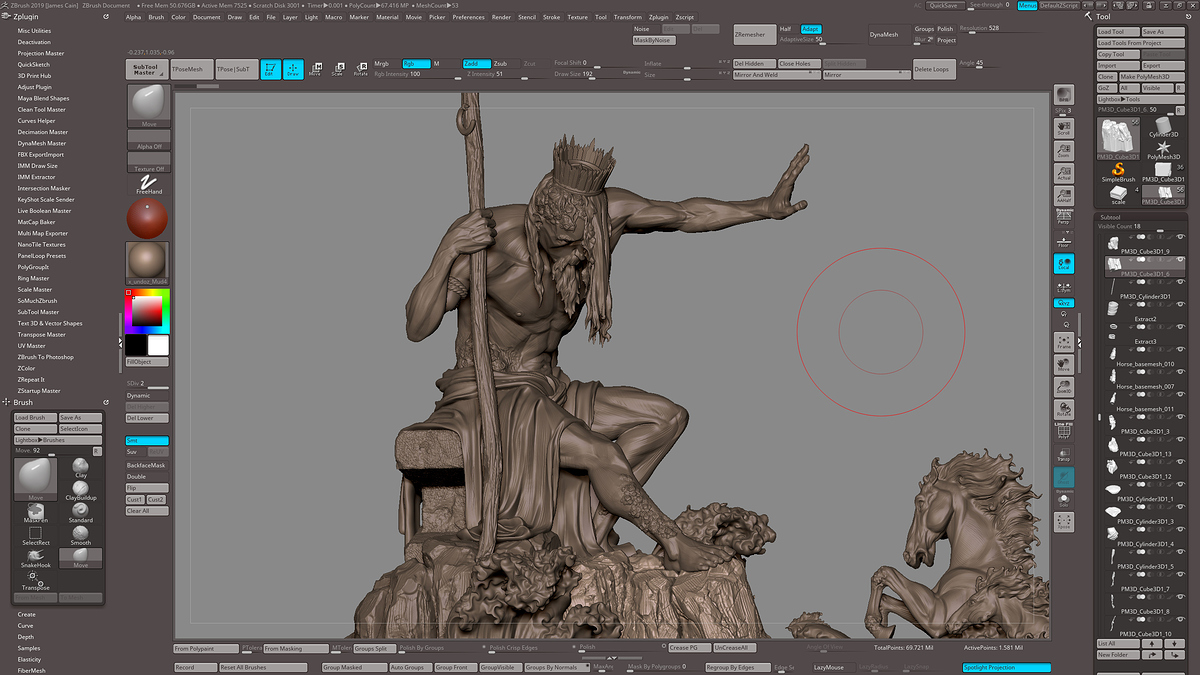This screenshot has height=675, width=1200.
Task: Open the Stroke menu
Action: (x=552, y=17)
